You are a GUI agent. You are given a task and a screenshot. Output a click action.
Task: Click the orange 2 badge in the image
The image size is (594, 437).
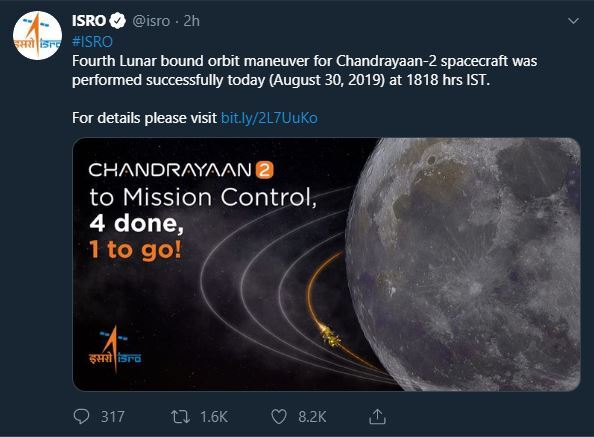(264, 170)
